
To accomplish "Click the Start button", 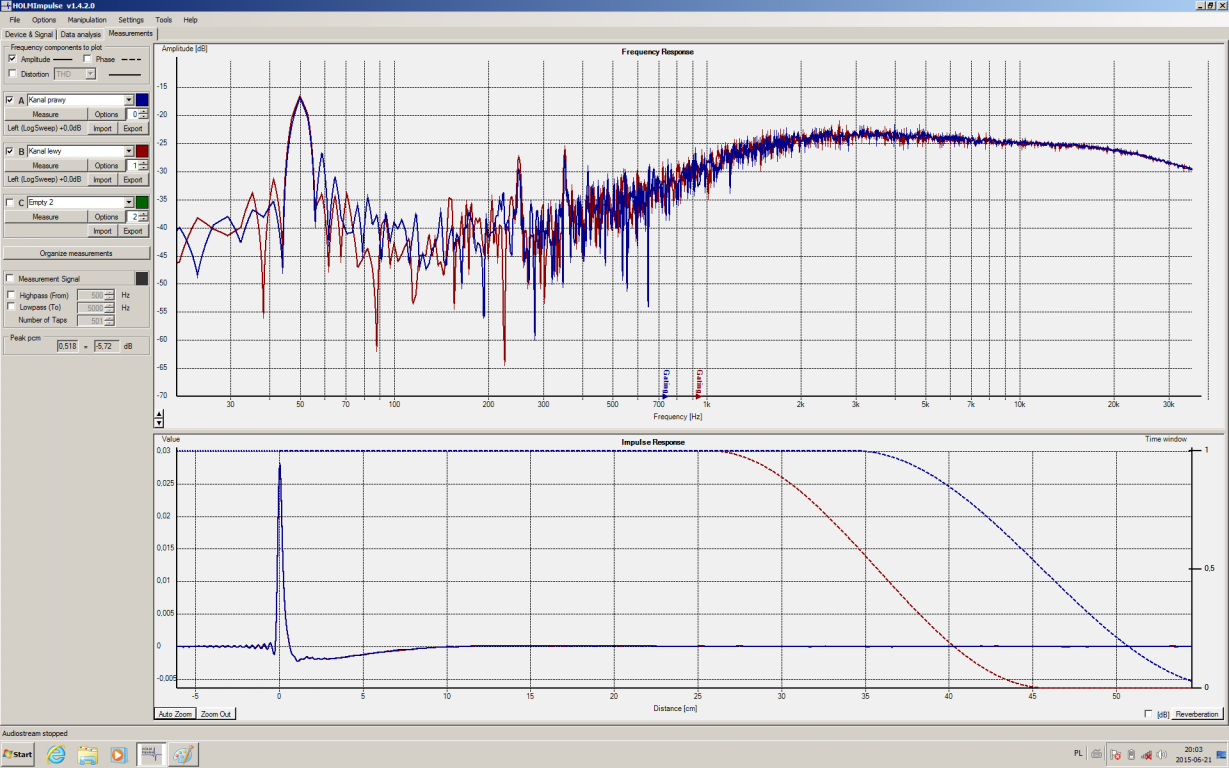I will (x=19, y=755).
